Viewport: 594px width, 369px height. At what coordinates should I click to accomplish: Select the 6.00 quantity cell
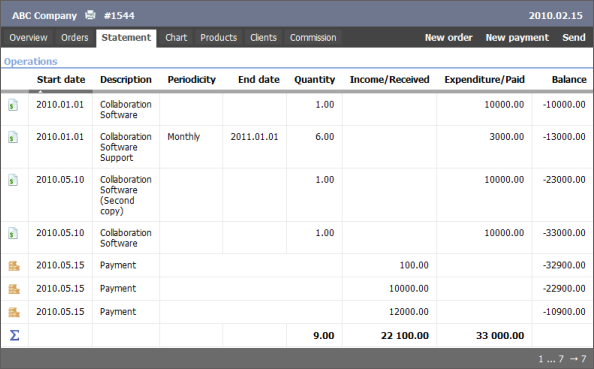325,137
